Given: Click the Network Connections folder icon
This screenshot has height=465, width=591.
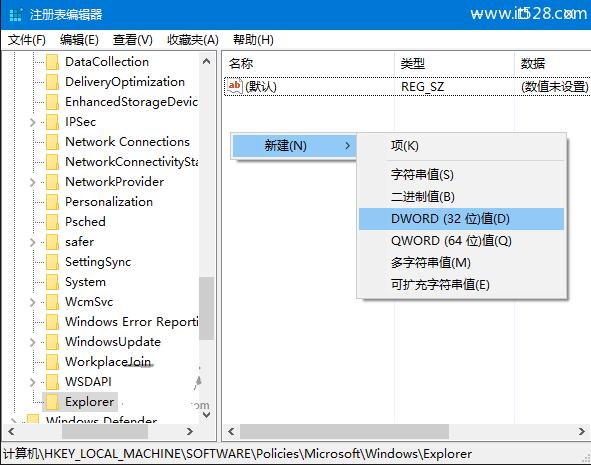Looking at the screenshot, I should 52,142.
